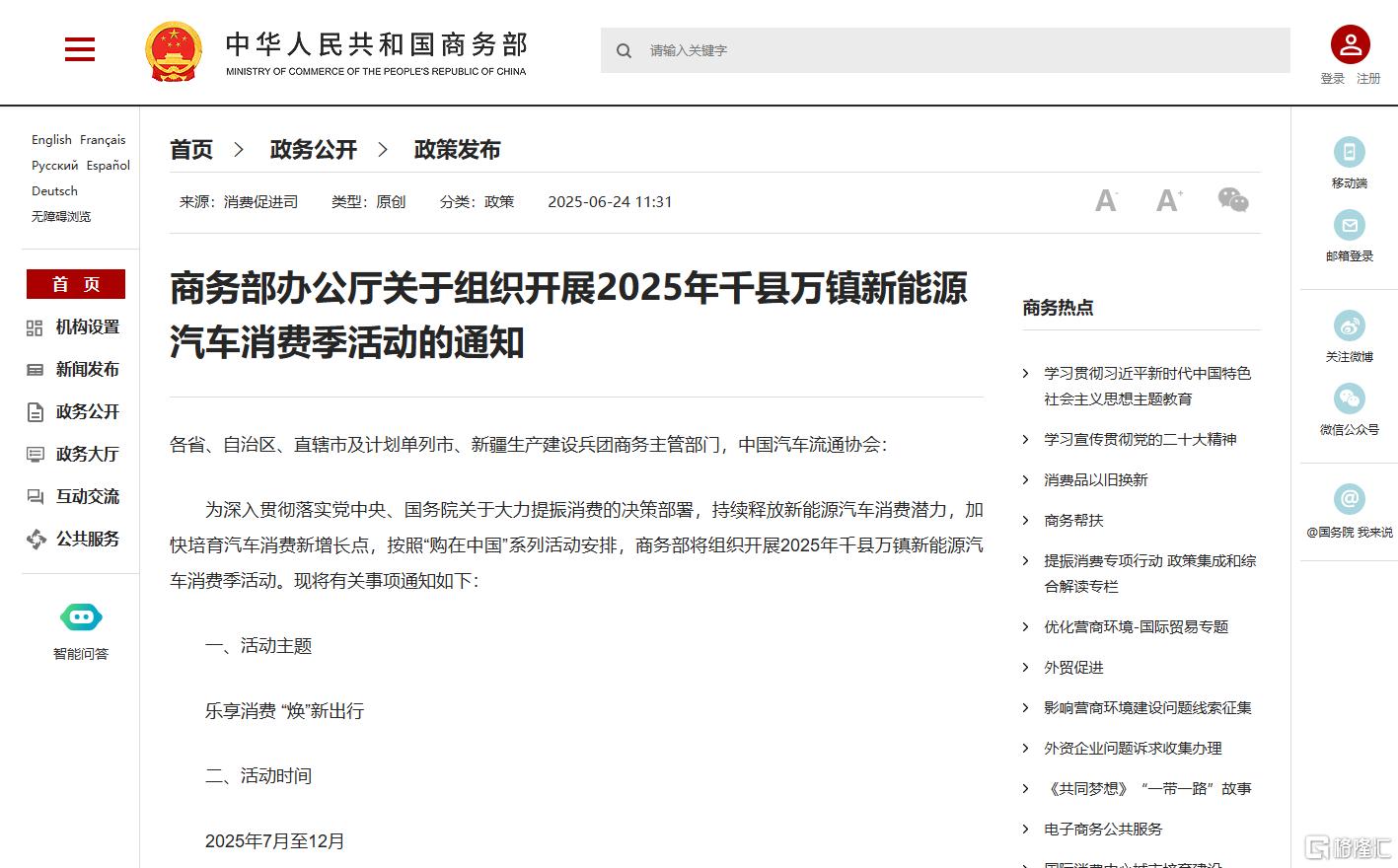Click 注册 register link

[1368, 79]
